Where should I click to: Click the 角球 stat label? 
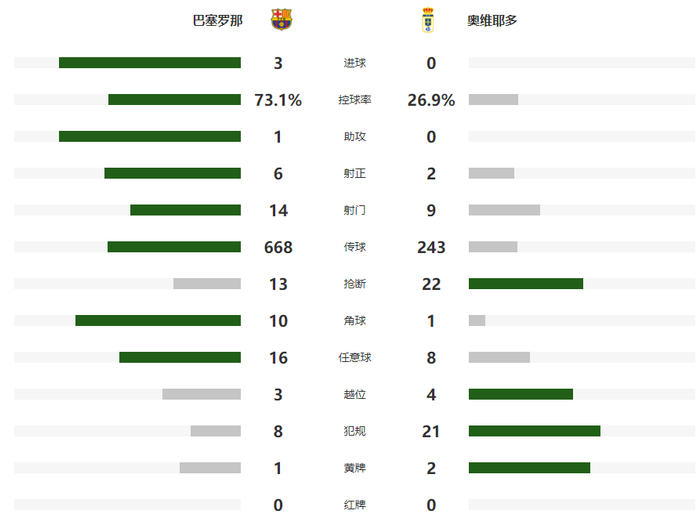coord(354,321)
